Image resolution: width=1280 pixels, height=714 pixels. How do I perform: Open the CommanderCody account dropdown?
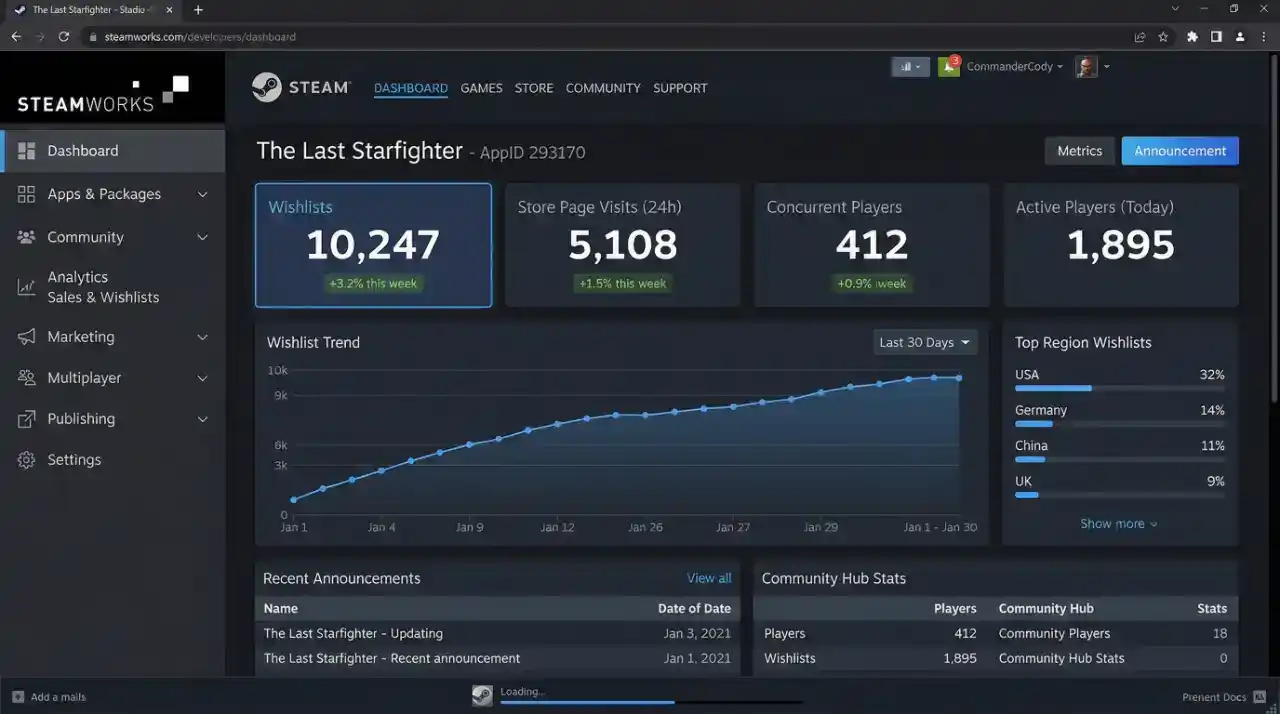click(x=1014, y=67)
